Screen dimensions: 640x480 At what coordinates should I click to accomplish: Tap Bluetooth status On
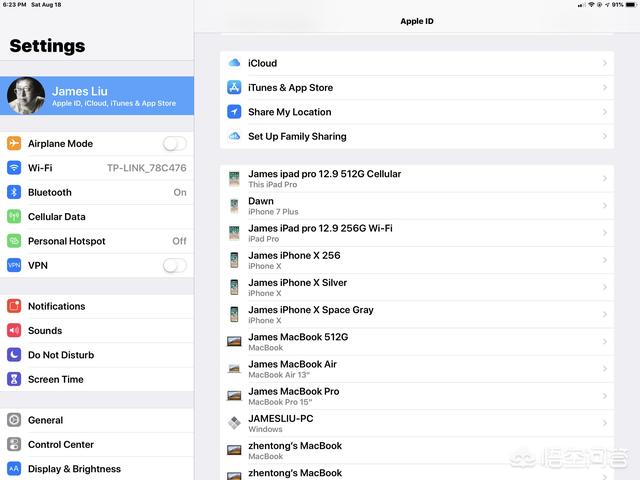[180, 192]
